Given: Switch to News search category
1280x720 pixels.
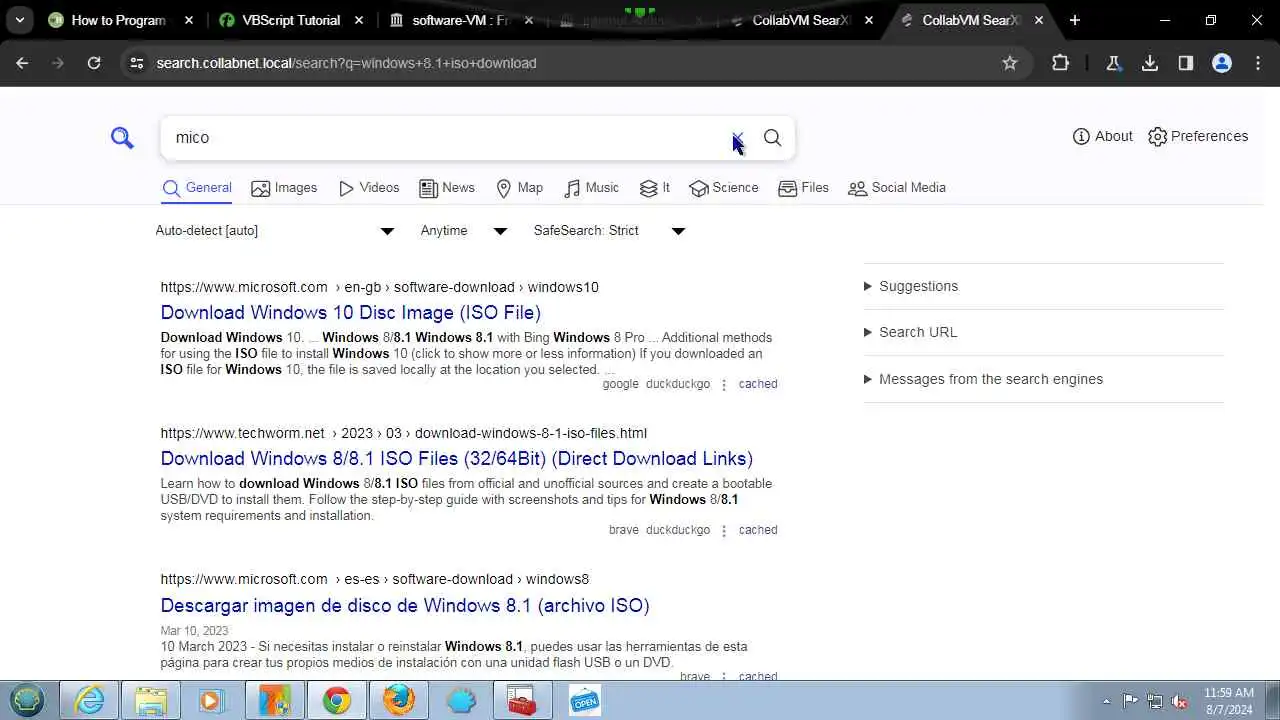Looking at the screenshot, I should coord(446,188).
